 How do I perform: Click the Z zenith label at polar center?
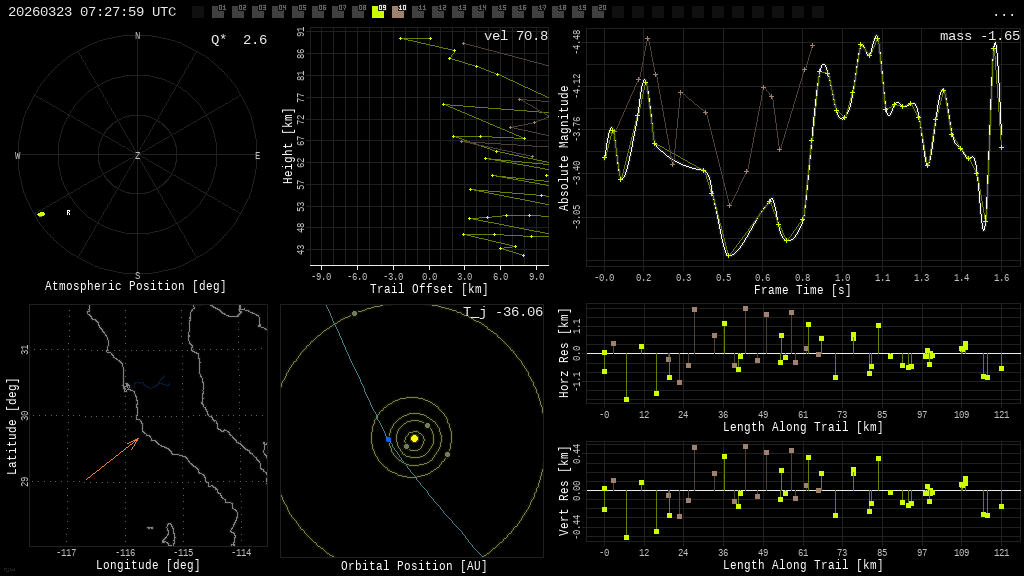137,155
